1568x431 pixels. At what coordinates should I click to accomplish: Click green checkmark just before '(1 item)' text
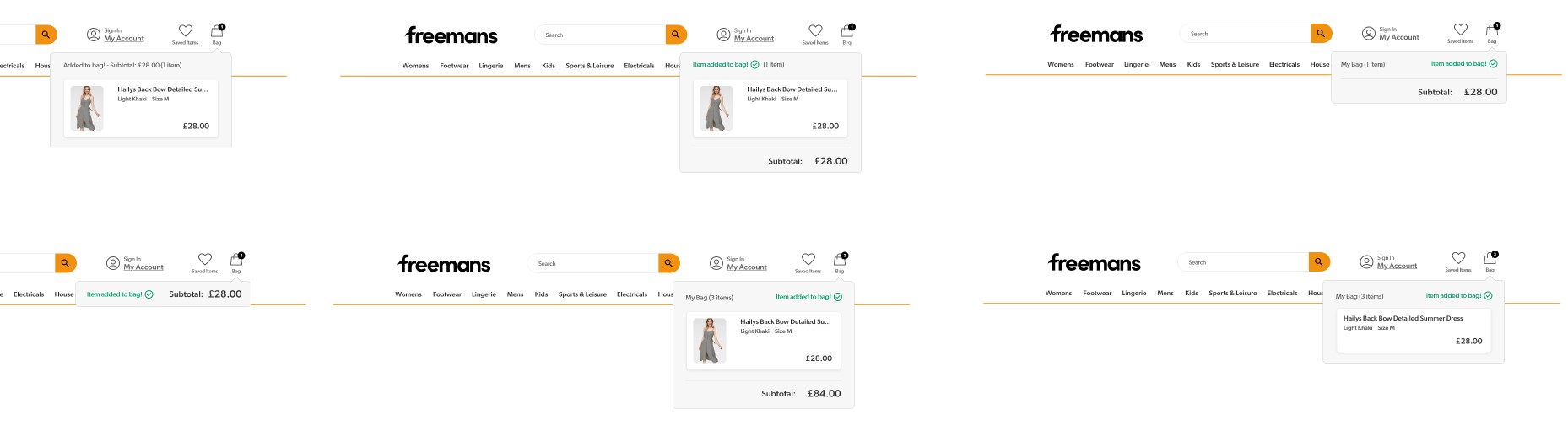[x=754, y=64]
